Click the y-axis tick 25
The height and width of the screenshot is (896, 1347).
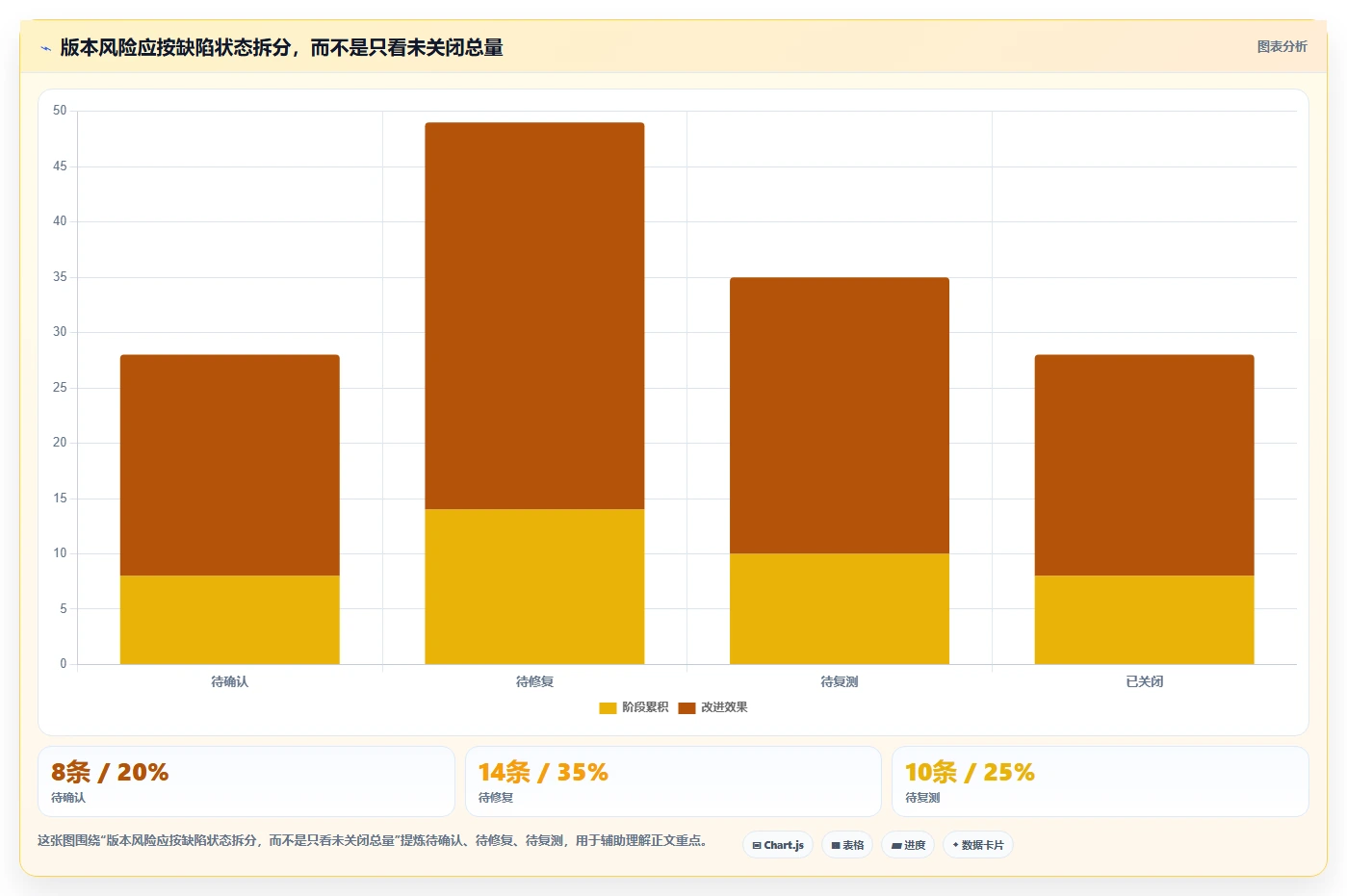point(60,388)
